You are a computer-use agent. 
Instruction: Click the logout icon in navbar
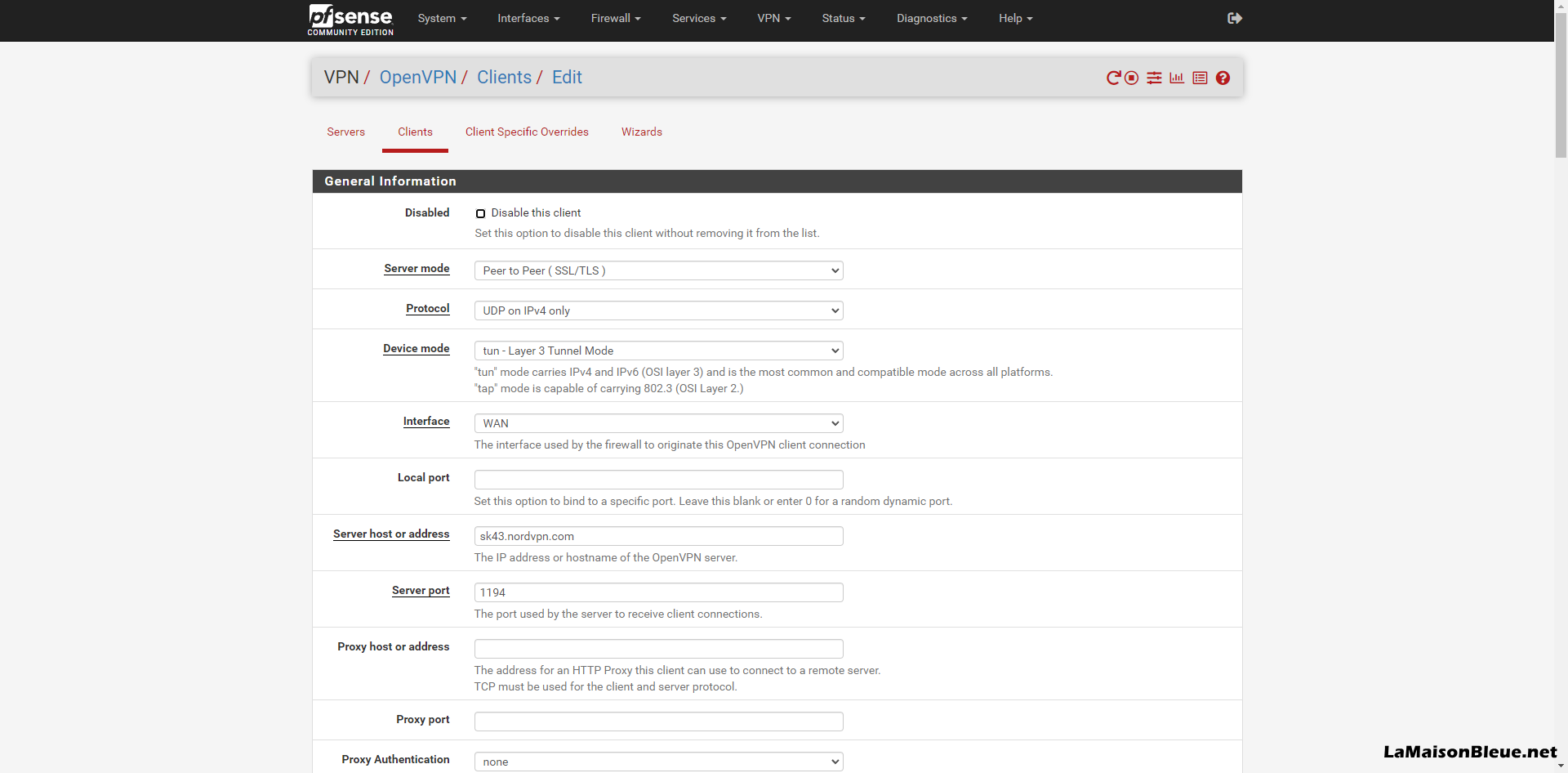point(1235,18)
